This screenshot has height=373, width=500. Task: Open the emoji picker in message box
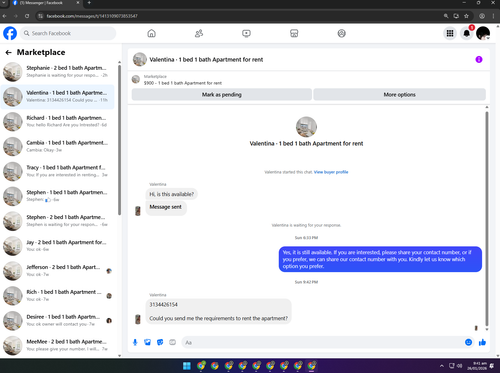(x=468, y=342)
